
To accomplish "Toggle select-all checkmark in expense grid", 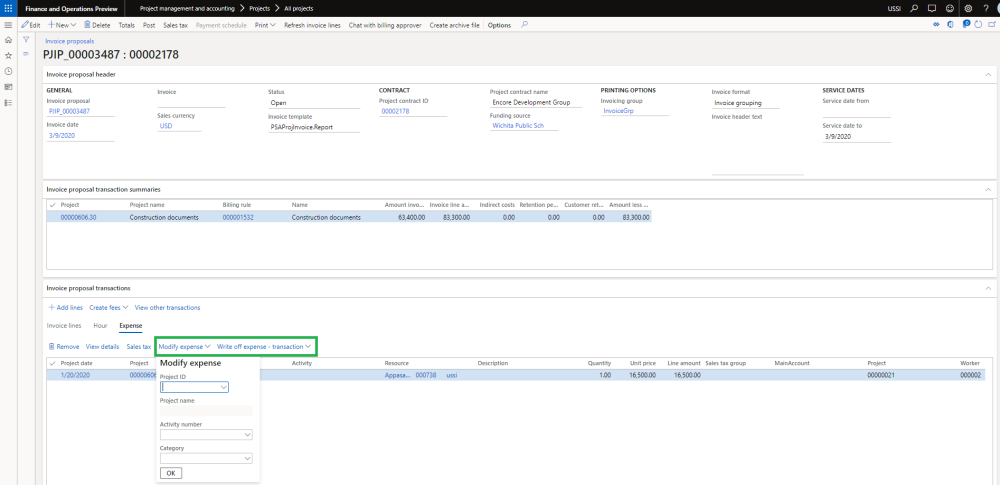I will pos(53,363).
